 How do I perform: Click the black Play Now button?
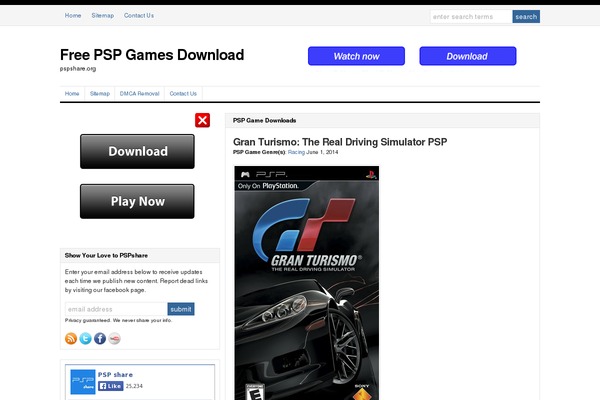coord(137,201)
